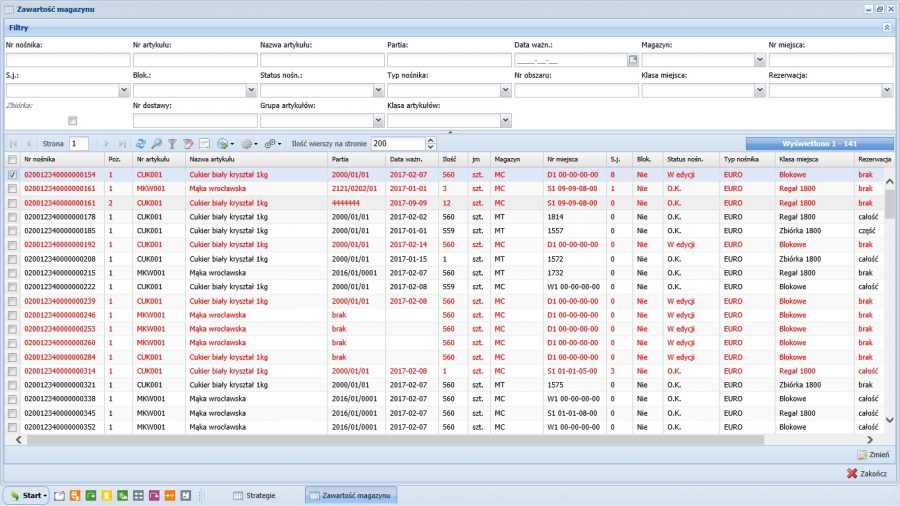This screenshot has width=900, height=506.
Task: Collapse the Filtry panel with chevron icon
Action: point(887,28)
